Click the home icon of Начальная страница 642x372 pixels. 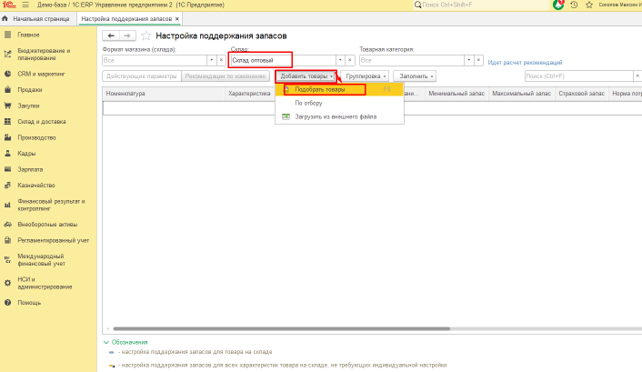5,19
